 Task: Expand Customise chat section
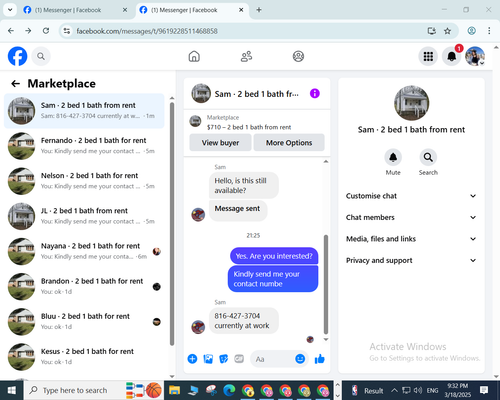point(411,196)
